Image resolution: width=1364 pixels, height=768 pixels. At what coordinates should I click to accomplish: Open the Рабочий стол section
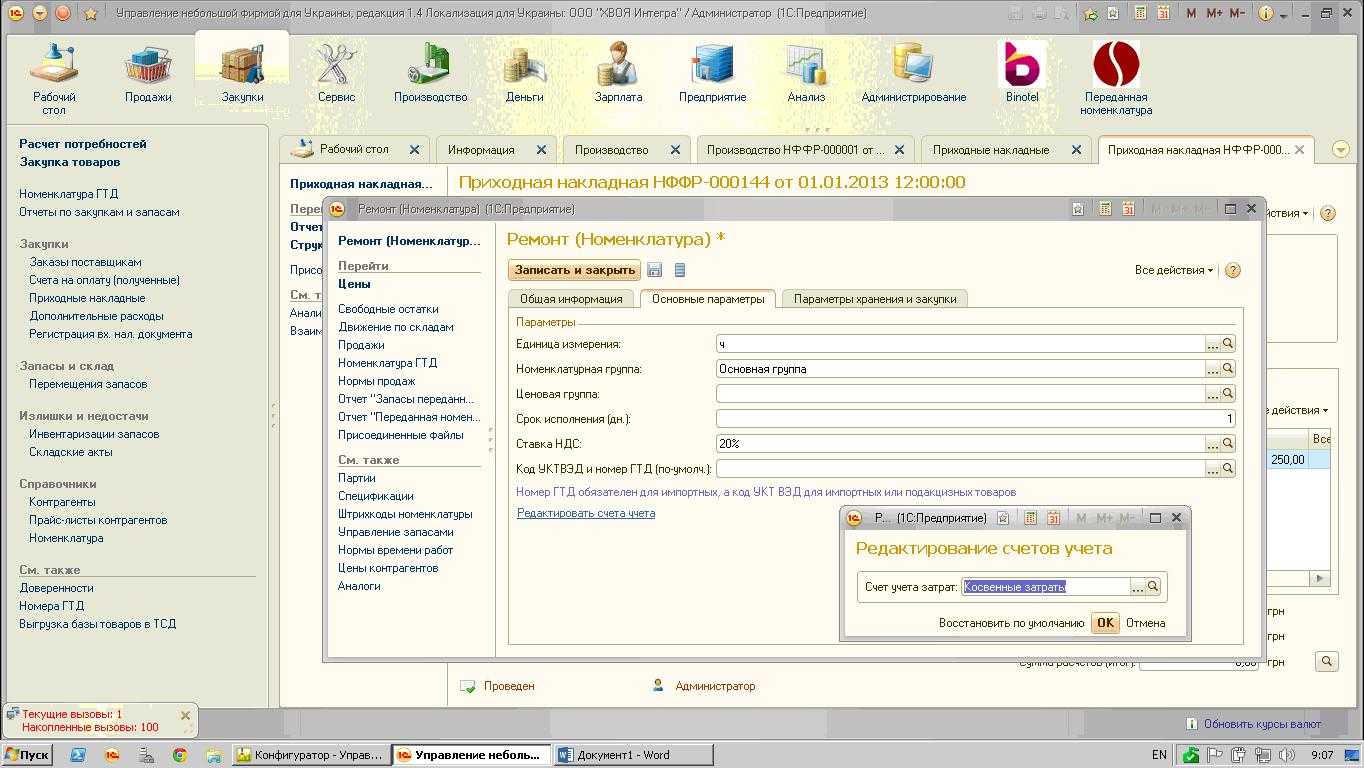click(54, 77)
